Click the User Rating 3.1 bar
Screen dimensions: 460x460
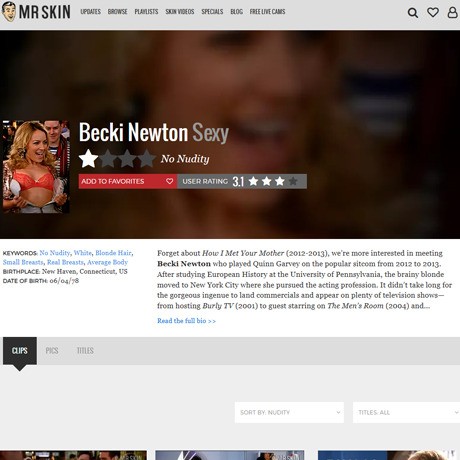tap(242, 181)
